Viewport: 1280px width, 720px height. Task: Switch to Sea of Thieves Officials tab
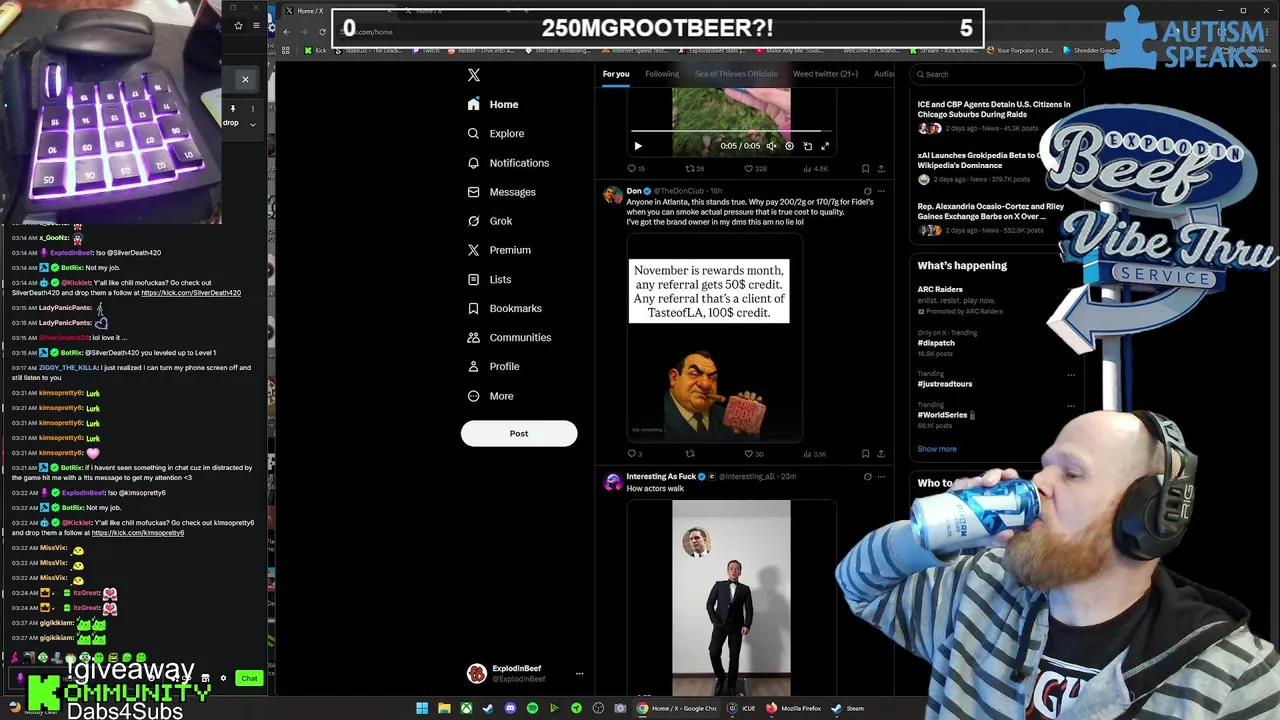[x=736, y=74]
